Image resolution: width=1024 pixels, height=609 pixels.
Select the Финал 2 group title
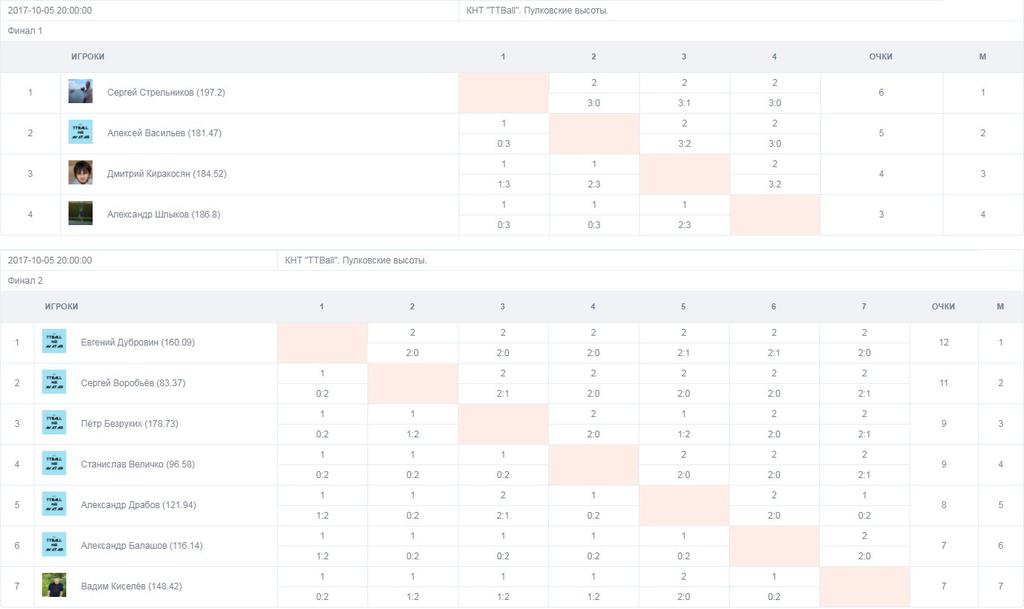click(x=25, y=281)
